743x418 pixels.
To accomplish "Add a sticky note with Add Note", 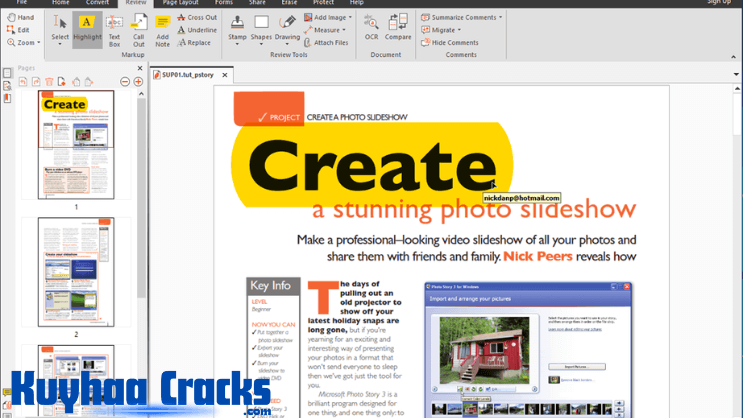I will (163, 30).
